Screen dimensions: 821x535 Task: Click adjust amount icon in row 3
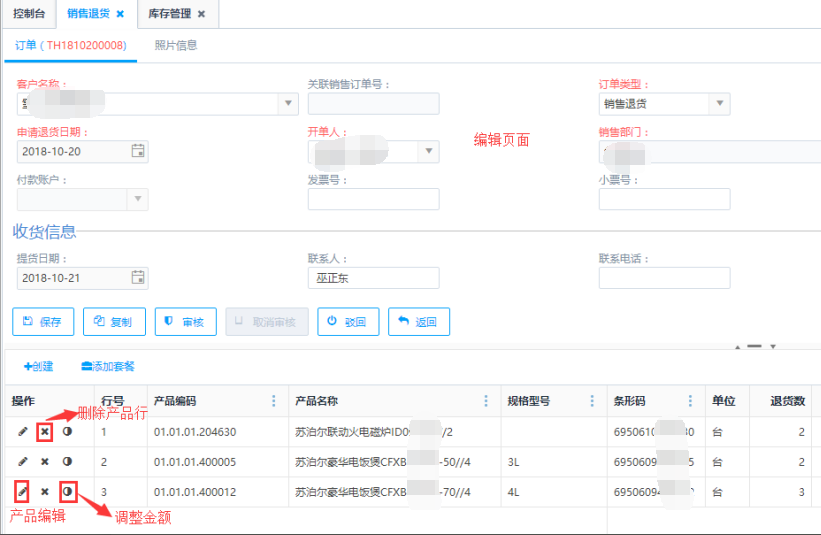[67, 492]
